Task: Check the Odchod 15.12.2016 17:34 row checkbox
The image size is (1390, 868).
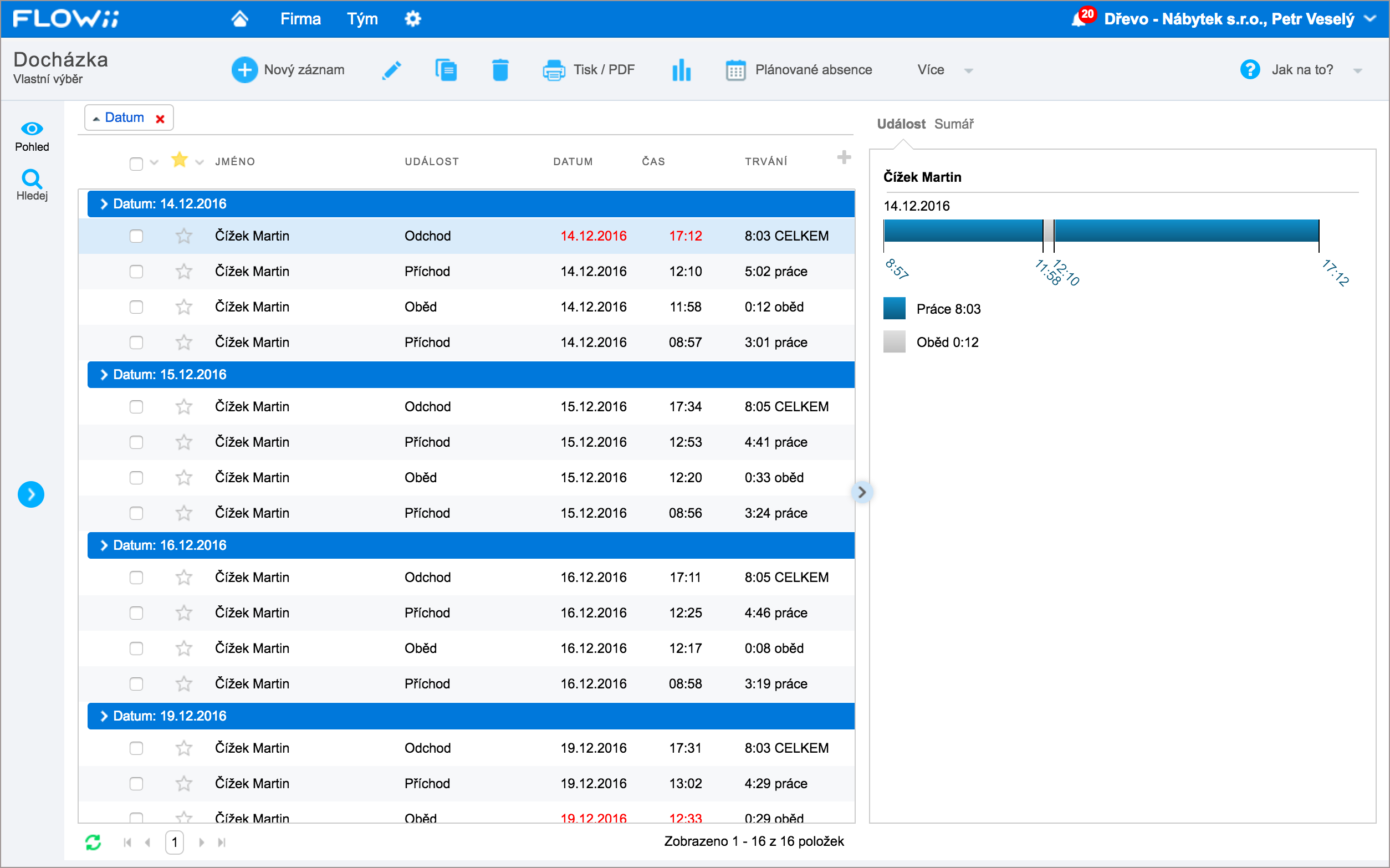Action: click(136, 407)
